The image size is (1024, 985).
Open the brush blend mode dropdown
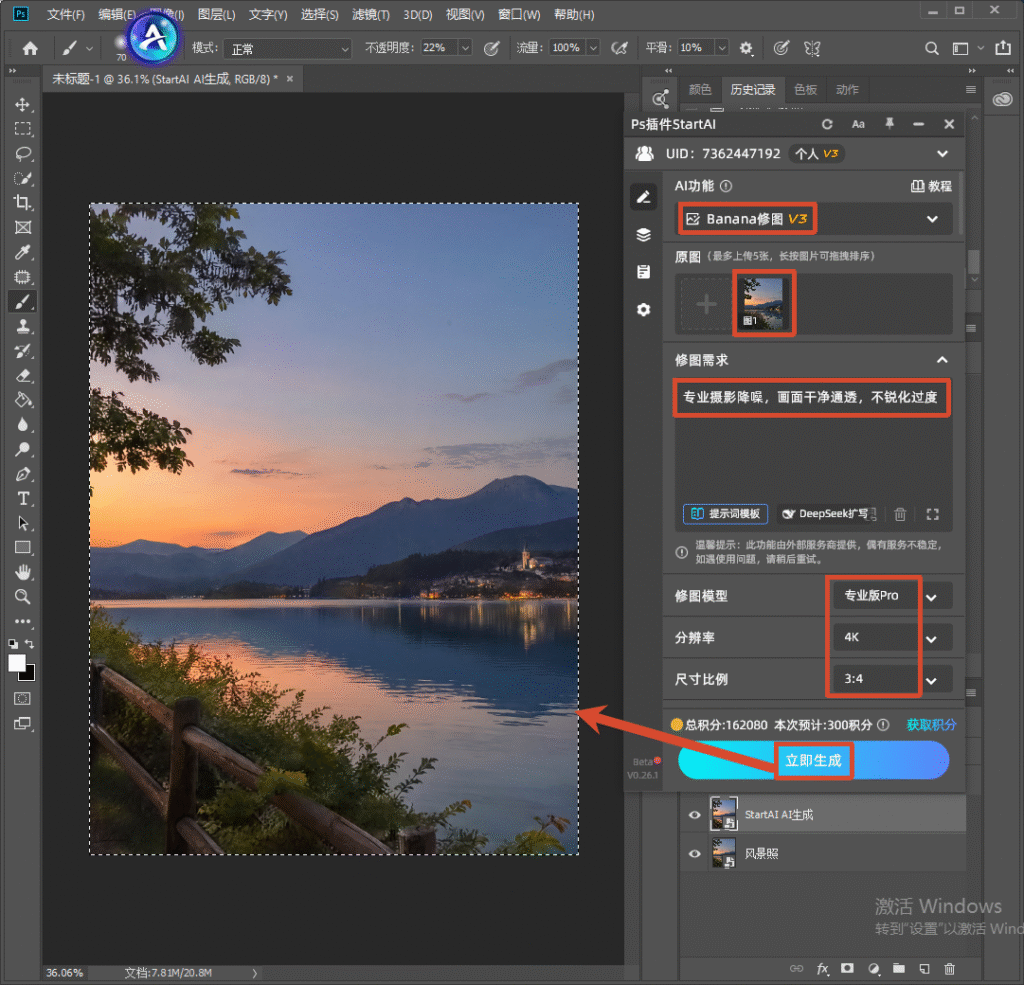click(287, 48)
